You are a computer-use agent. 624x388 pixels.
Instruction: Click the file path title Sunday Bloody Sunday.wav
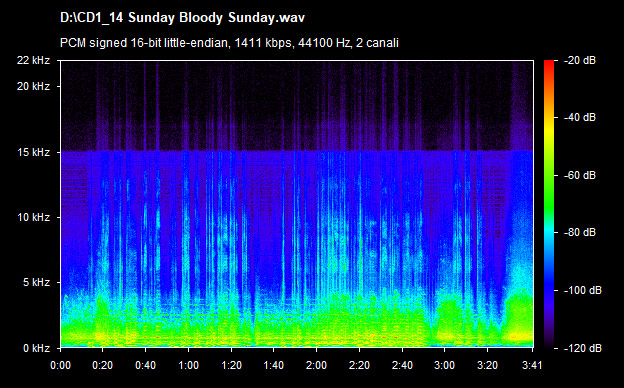pyautogui.click(x=183, y=18)
